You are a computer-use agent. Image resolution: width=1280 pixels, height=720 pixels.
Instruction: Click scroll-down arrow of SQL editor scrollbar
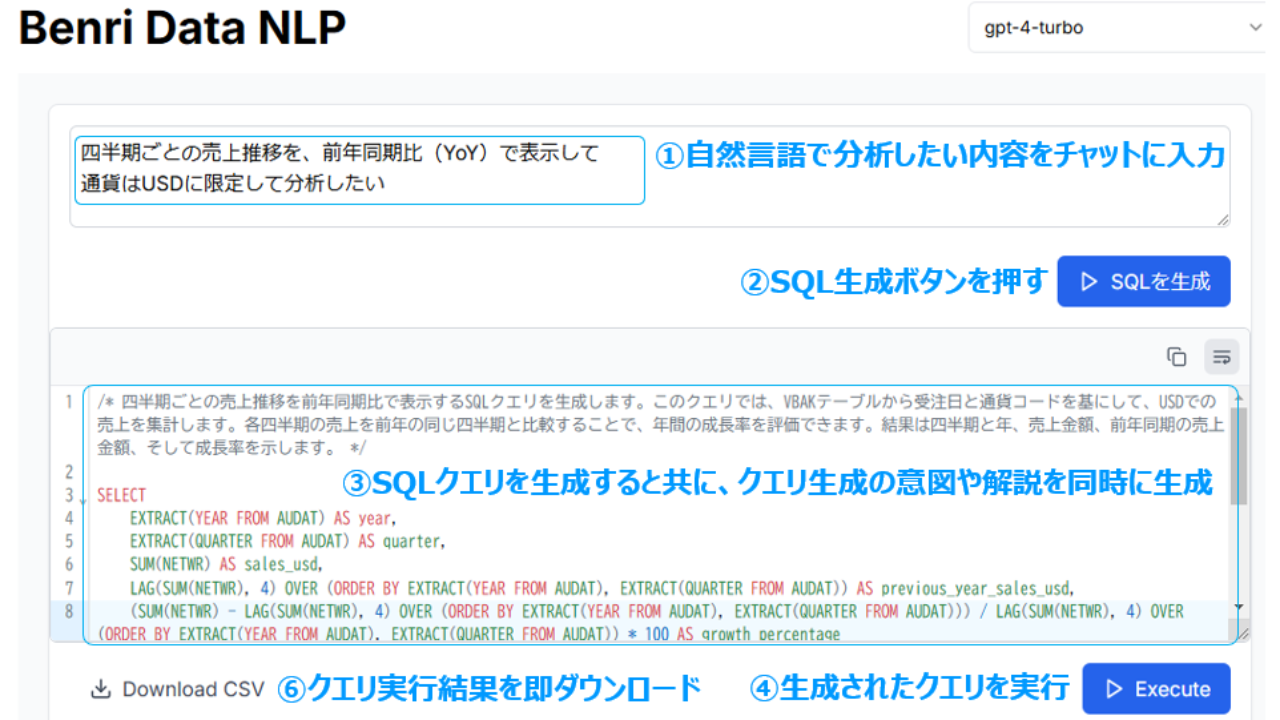tap(1240, 606)
